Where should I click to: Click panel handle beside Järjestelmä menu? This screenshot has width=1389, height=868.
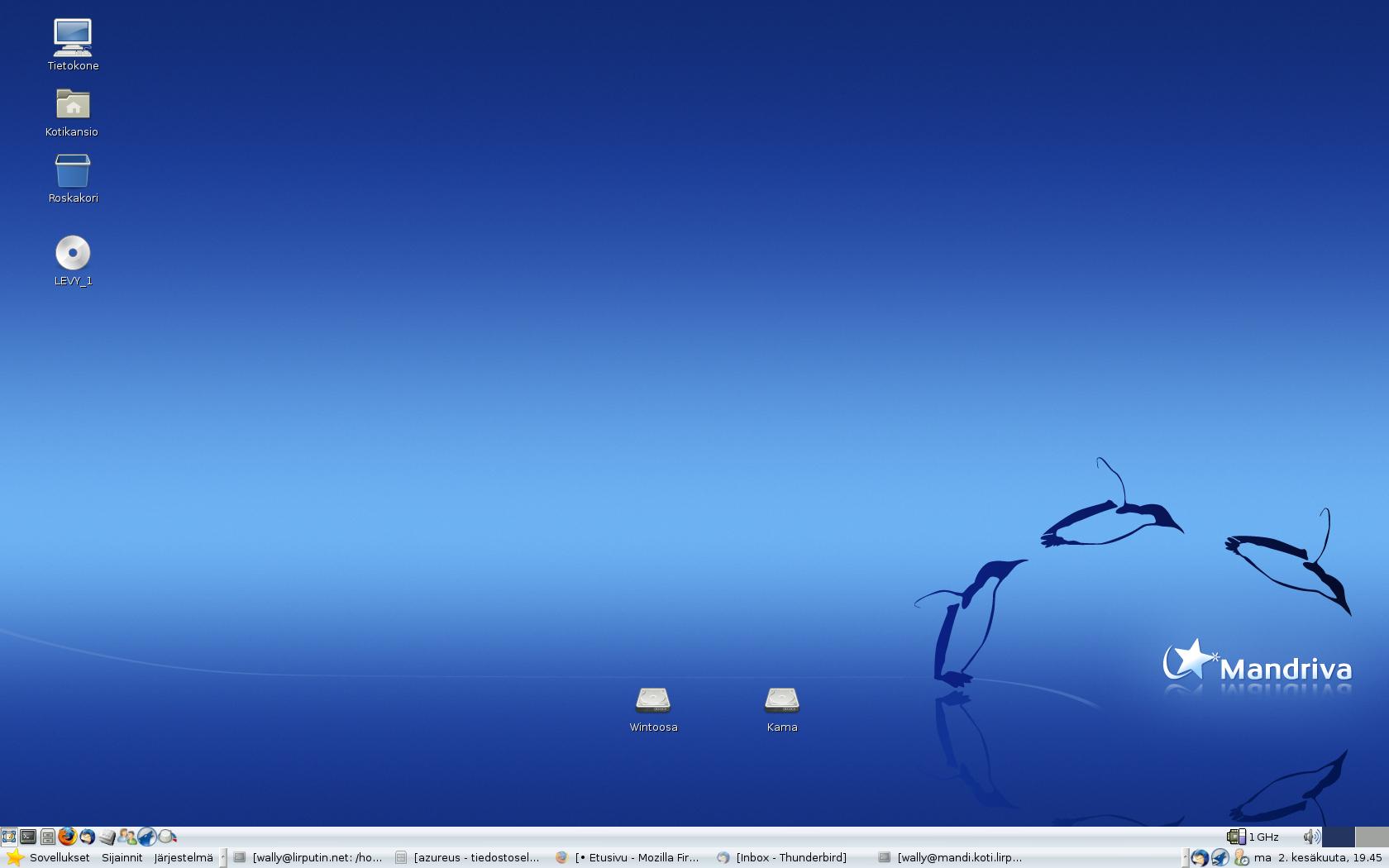tap(223, 858)
